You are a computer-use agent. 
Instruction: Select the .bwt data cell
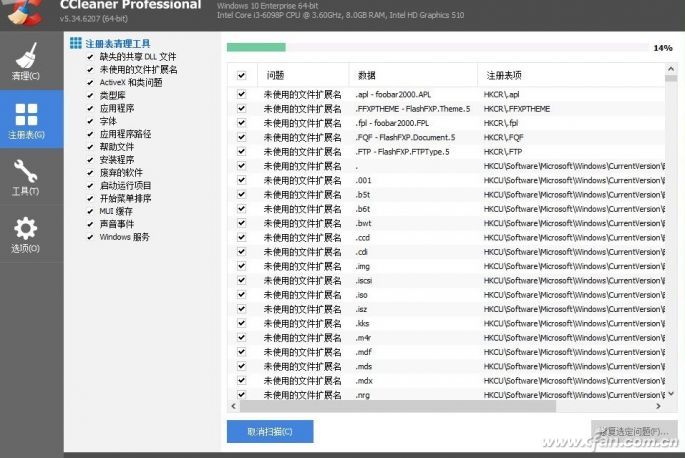[x=363, y=223]
